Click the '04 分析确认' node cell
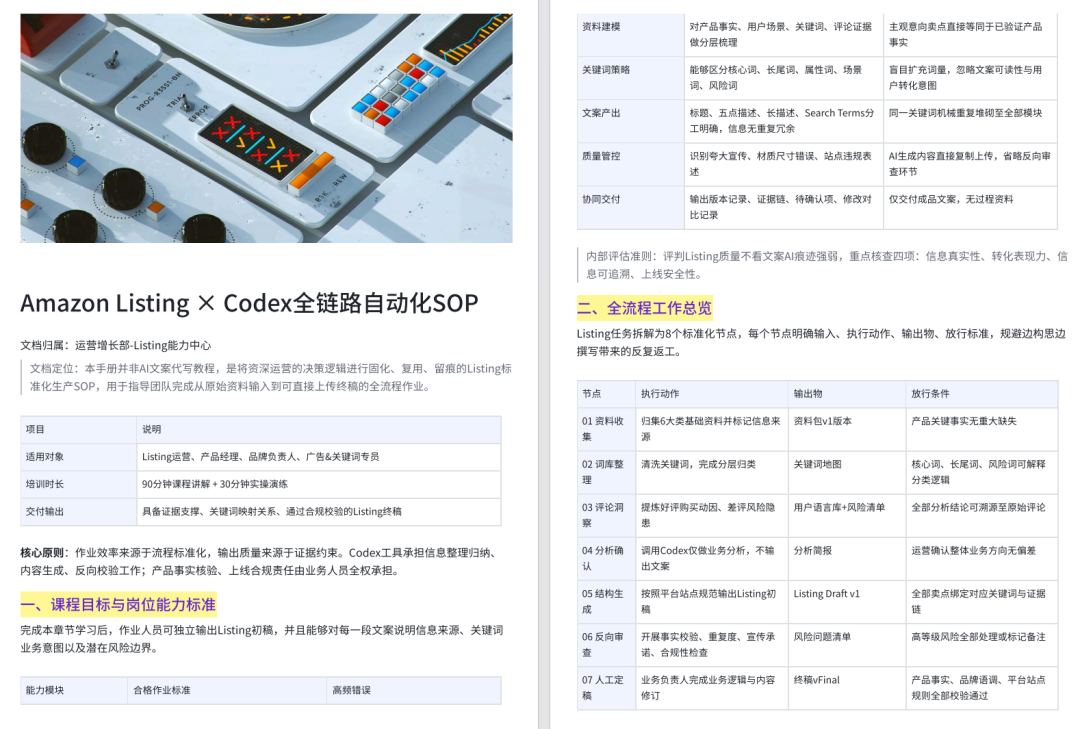 [x=606, y=559]
